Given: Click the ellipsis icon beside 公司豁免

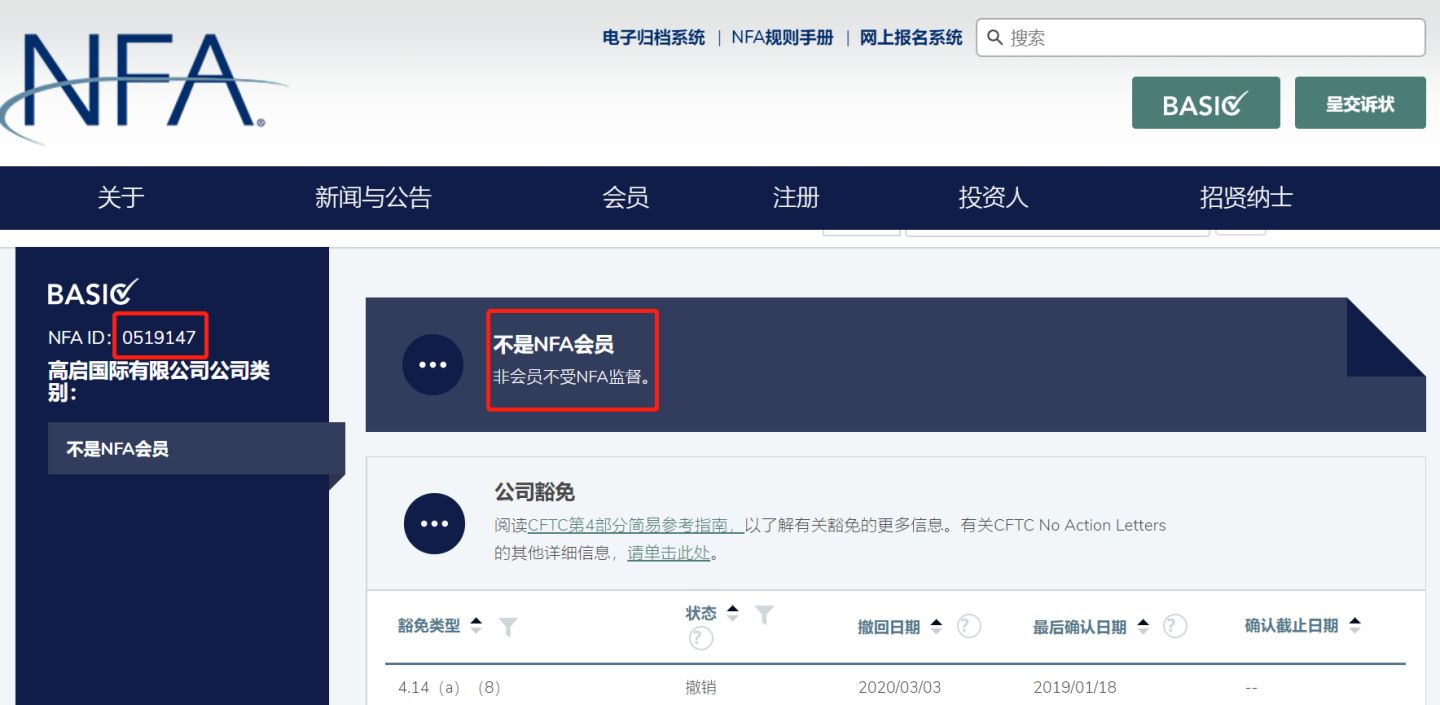Looking at the screenshot, I should tap(434, 523).
